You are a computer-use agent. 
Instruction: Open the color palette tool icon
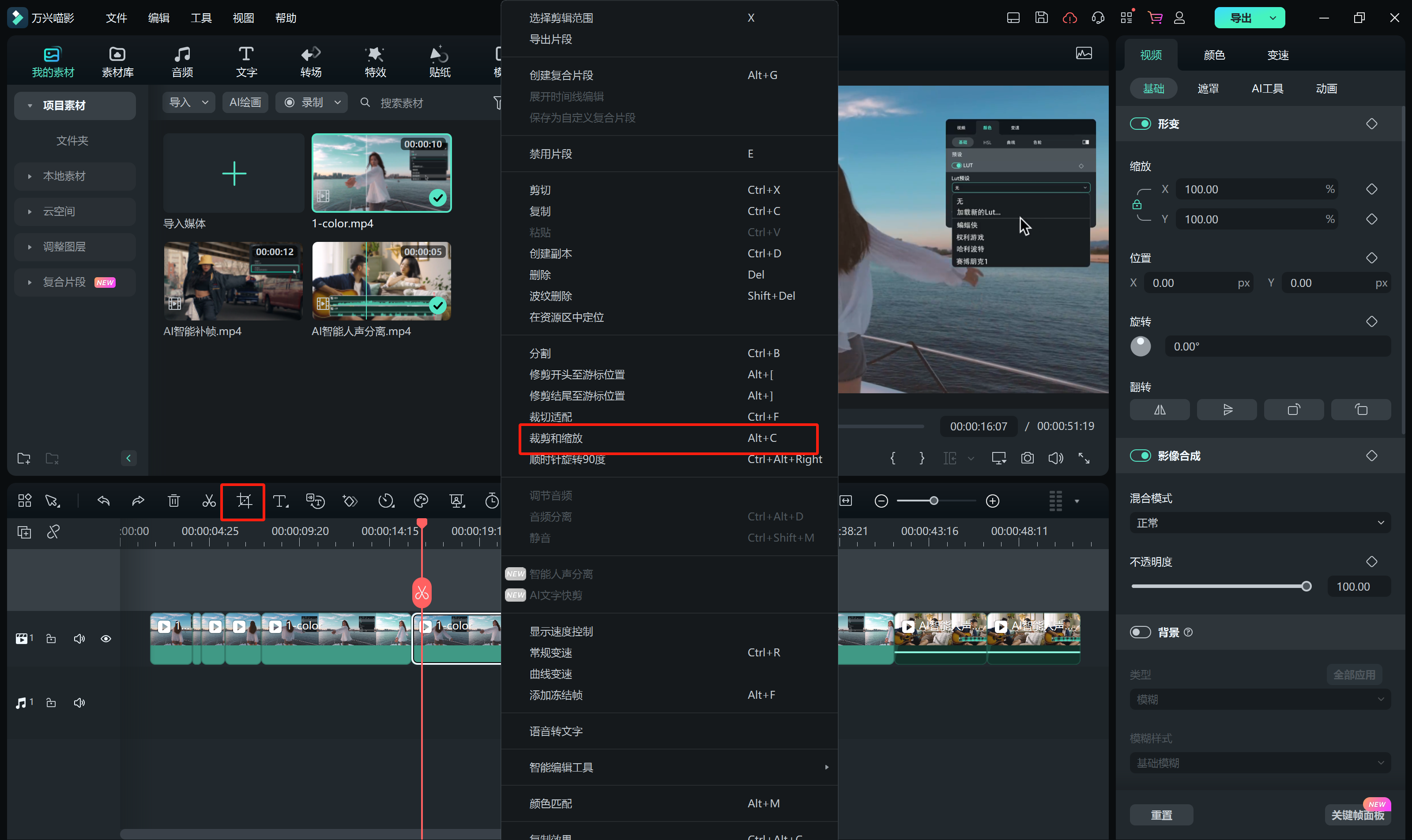pos(421,501)
